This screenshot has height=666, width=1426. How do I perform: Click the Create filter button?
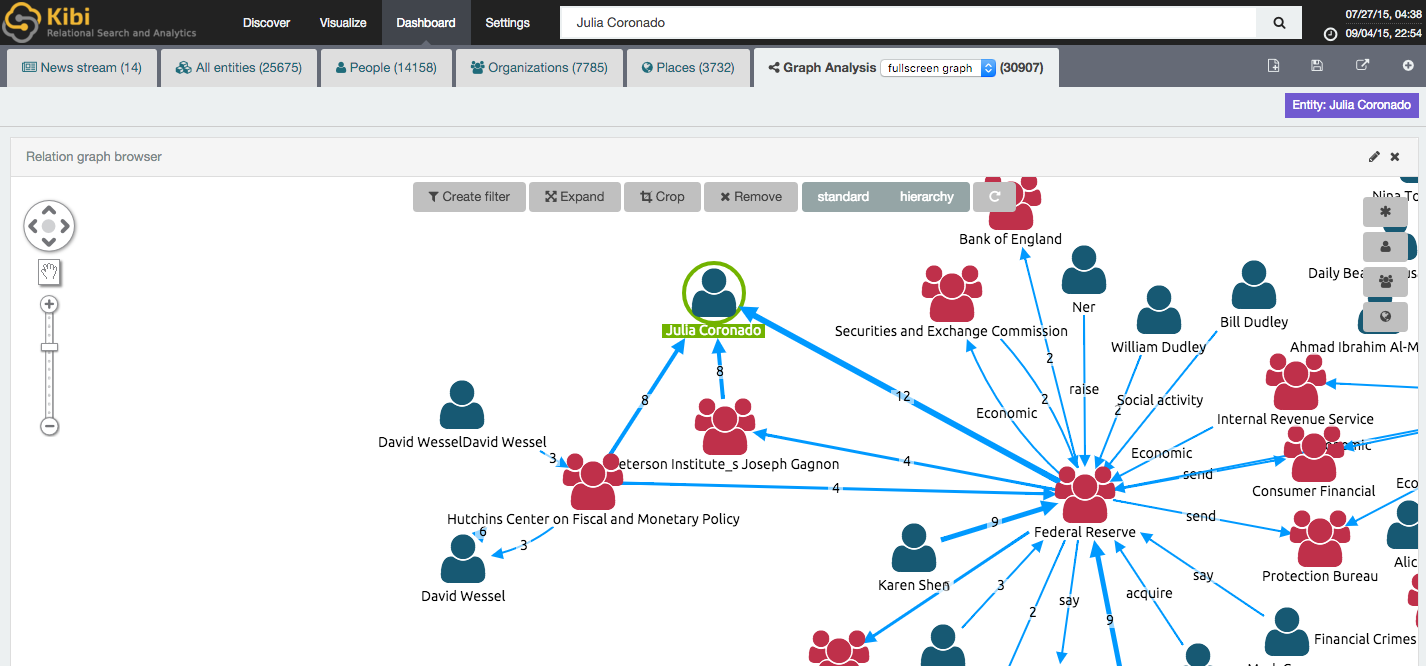(468, 197)
